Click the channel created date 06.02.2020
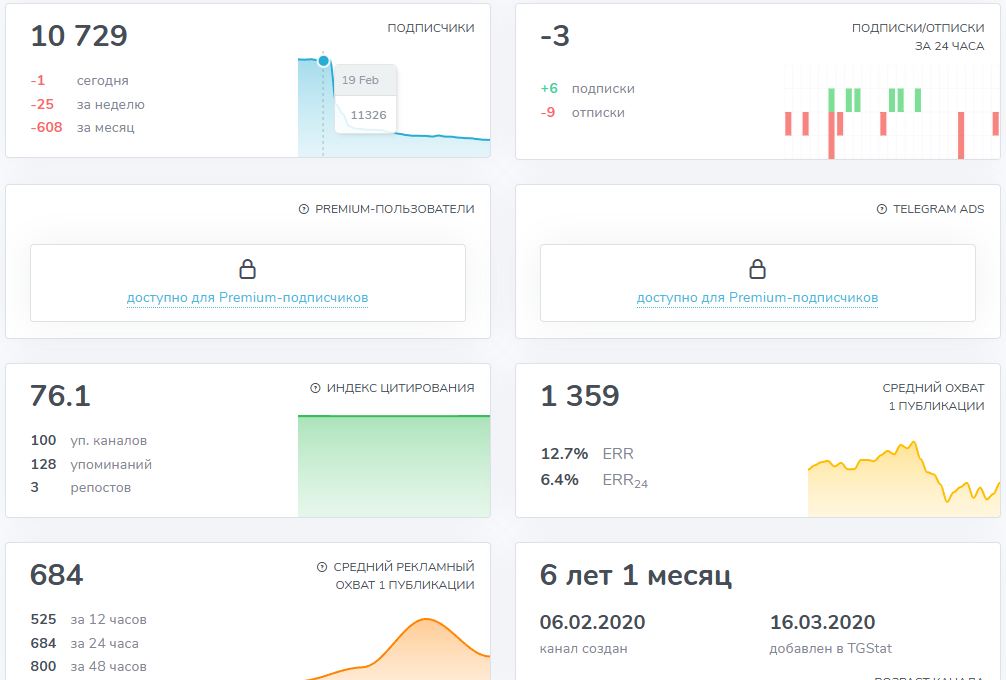 tap(592, 622)
